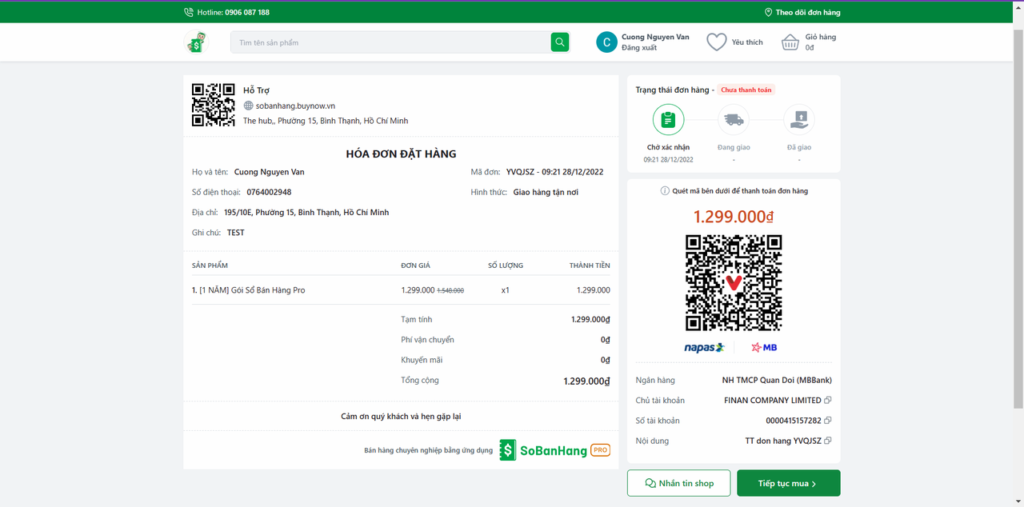This screenshot has width=1024, height=507.
Task: Click the note value TEST
Action: (236, 233)
